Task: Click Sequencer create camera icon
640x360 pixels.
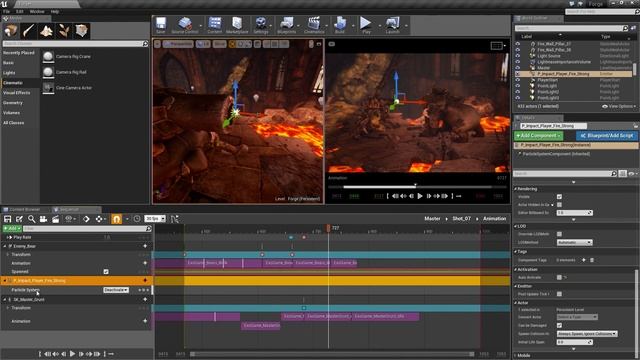Action: pyautogui.click(x=43, y=219)
